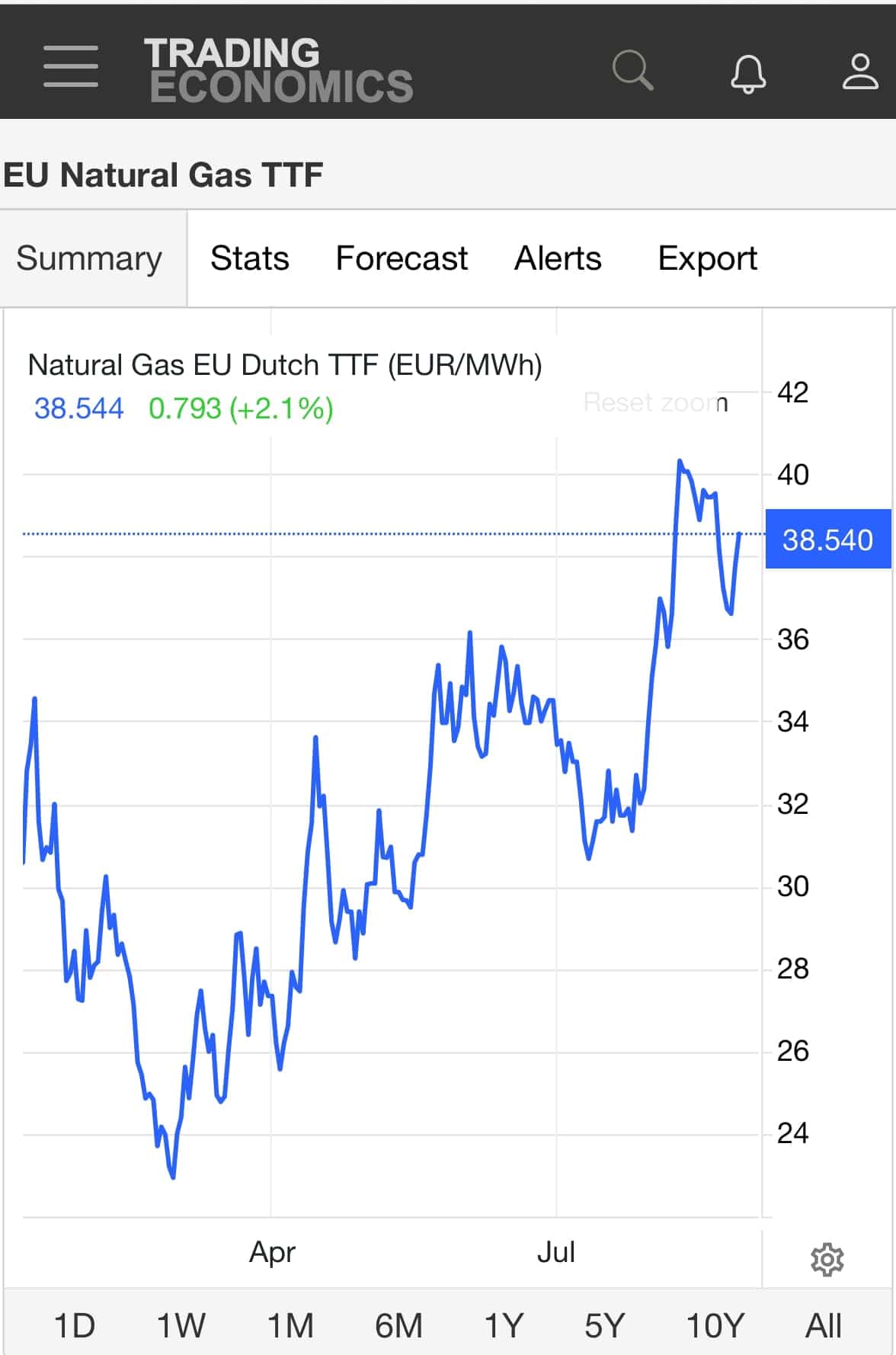Open the user account profile icon
Viewport: 896px width, 1355px height.
point(860,72)
